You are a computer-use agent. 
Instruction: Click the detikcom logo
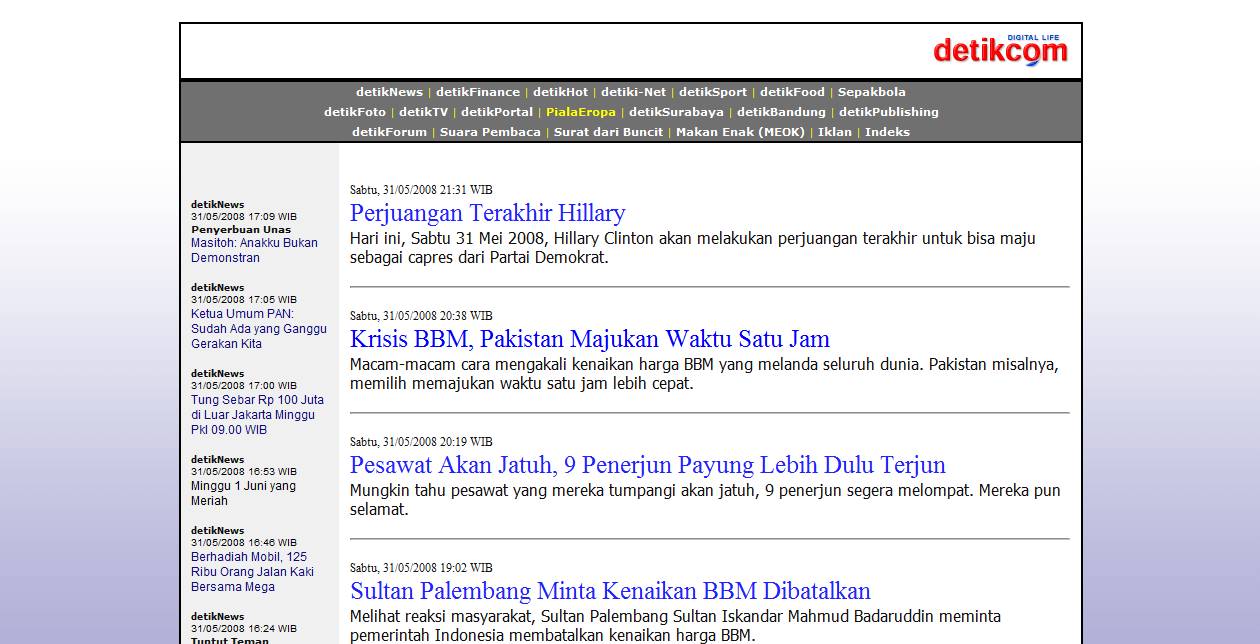(x=1000, y=49)
